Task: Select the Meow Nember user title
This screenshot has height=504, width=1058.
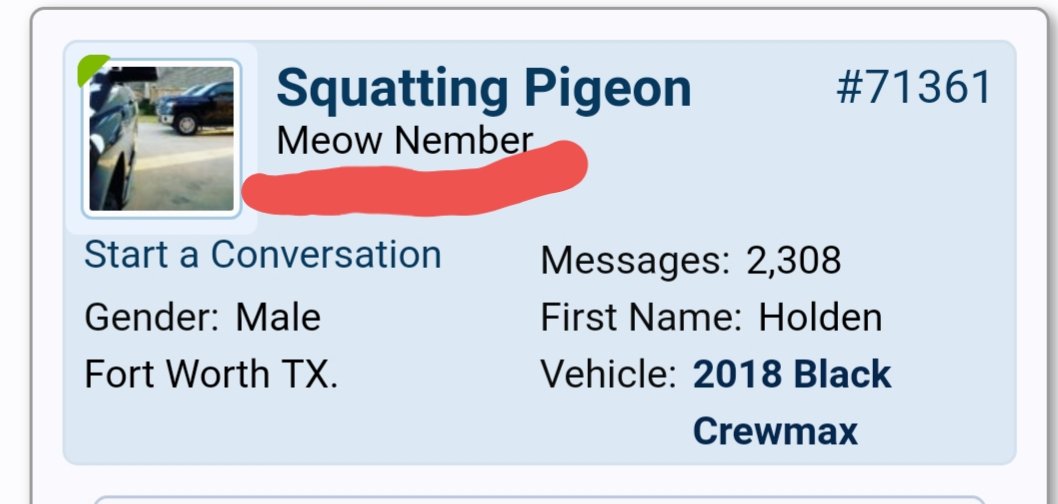Action: (405, 140)
